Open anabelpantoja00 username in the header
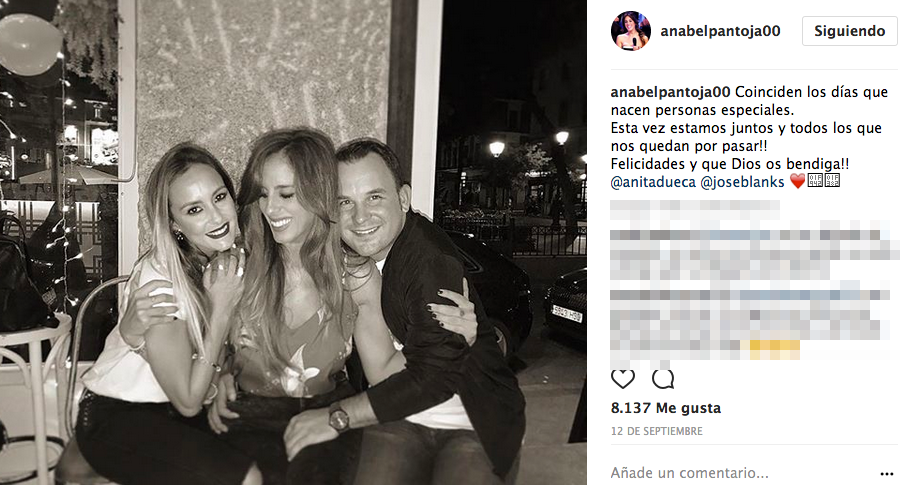 pyautogui.click(x=720, y=31)
